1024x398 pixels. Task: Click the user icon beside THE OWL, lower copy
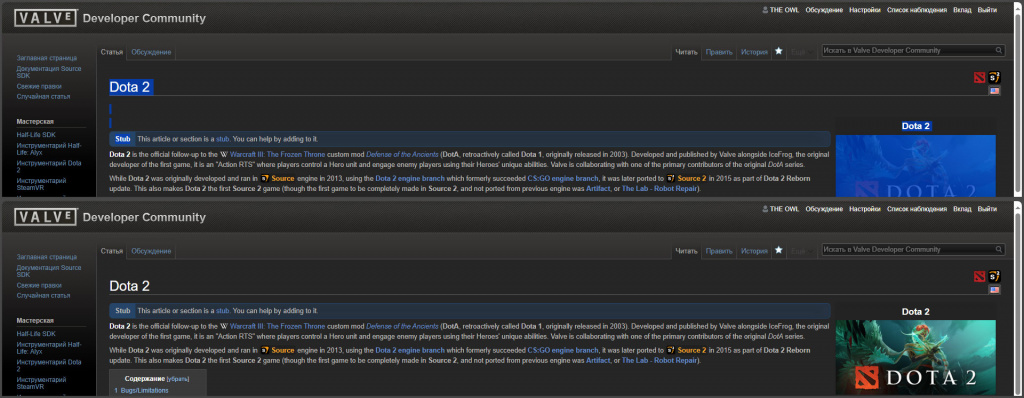pyautogui.click(x=765, y=209)
